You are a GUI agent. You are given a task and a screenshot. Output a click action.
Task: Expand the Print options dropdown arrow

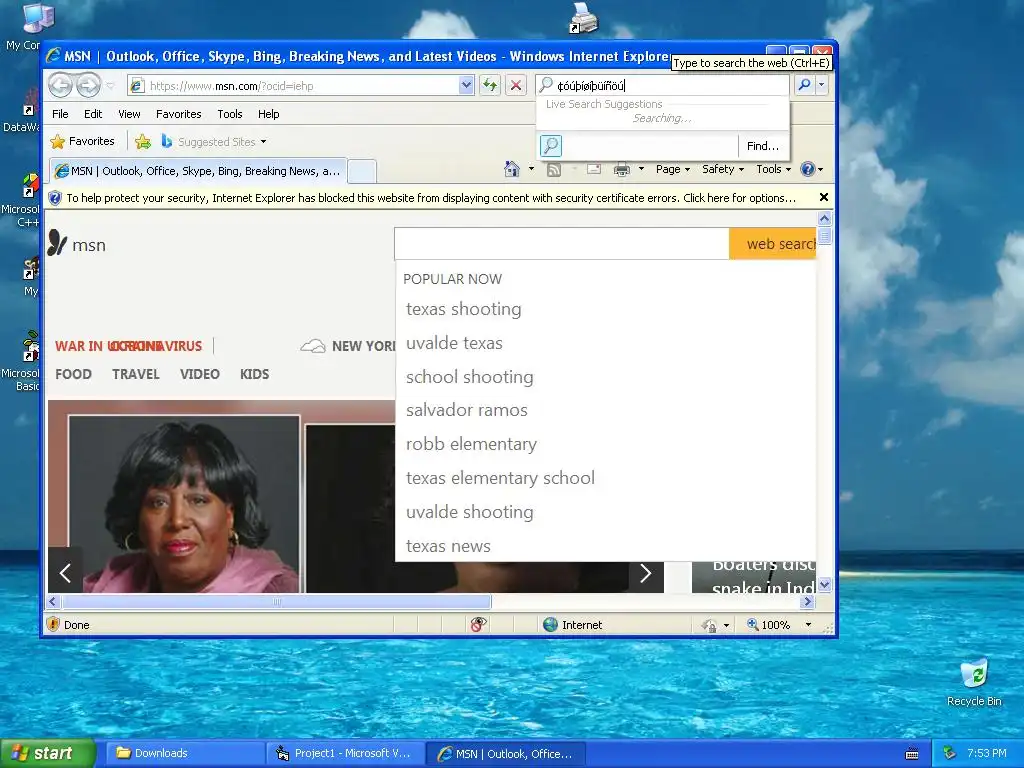pyautogui.click(x=641, y=169)
